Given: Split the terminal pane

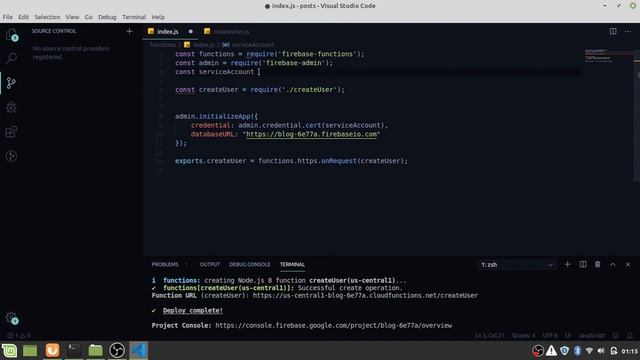Looking at the screenshot, I should pos(583,264).
